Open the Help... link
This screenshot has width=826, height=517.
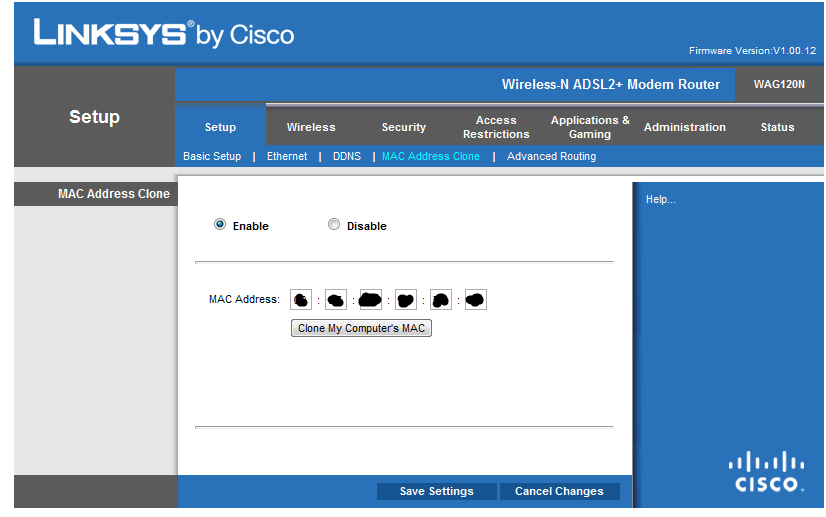coord(661,199)
